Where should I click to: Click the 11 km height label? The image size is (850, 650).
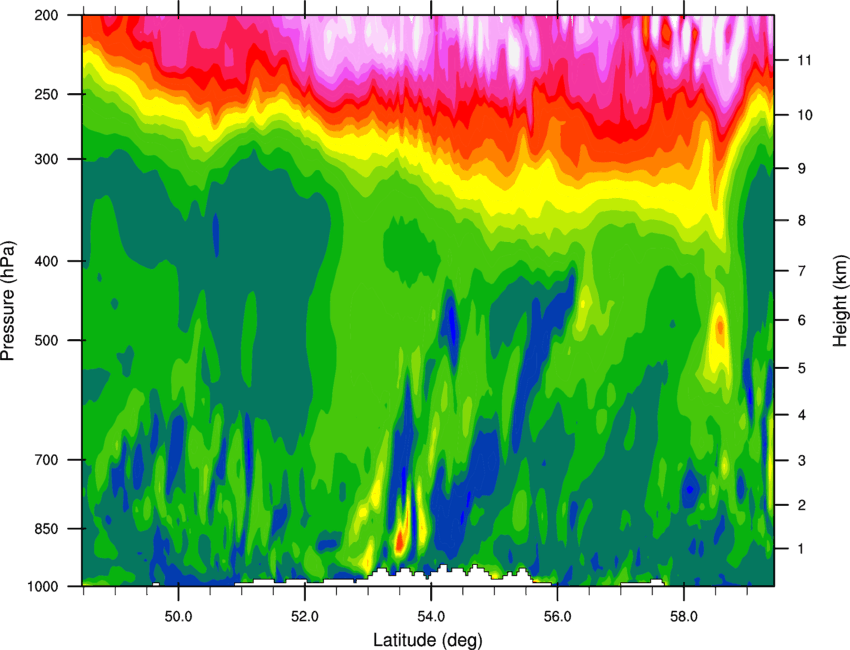coord(804,60)
